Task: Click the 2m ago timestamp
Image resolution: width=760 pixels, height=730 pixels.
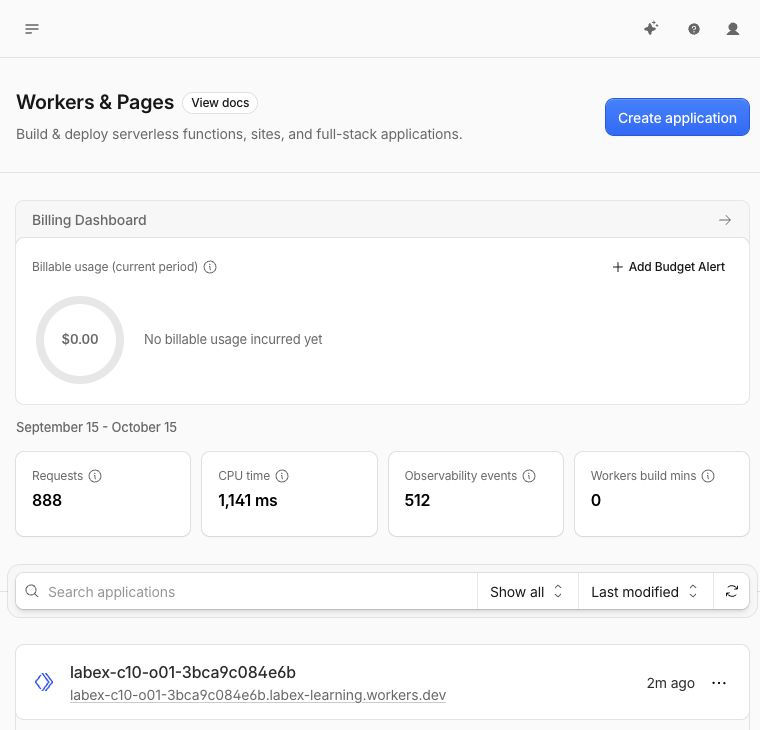Action: point(671,683)
